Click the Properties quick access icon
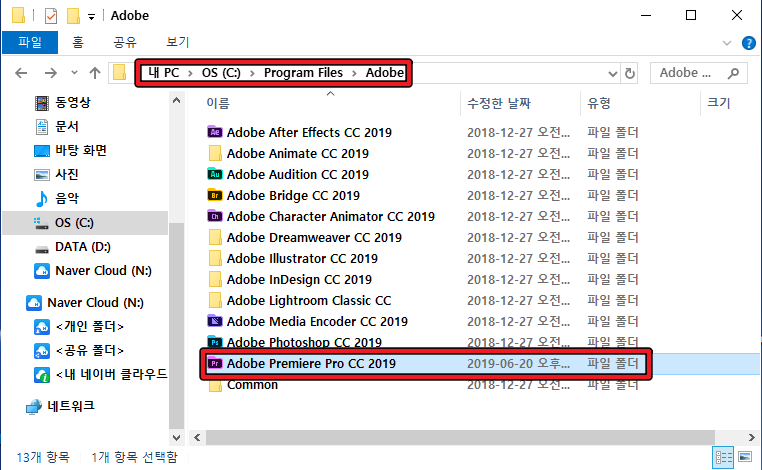Screen dimensions: 762x470 pos(51,16)
